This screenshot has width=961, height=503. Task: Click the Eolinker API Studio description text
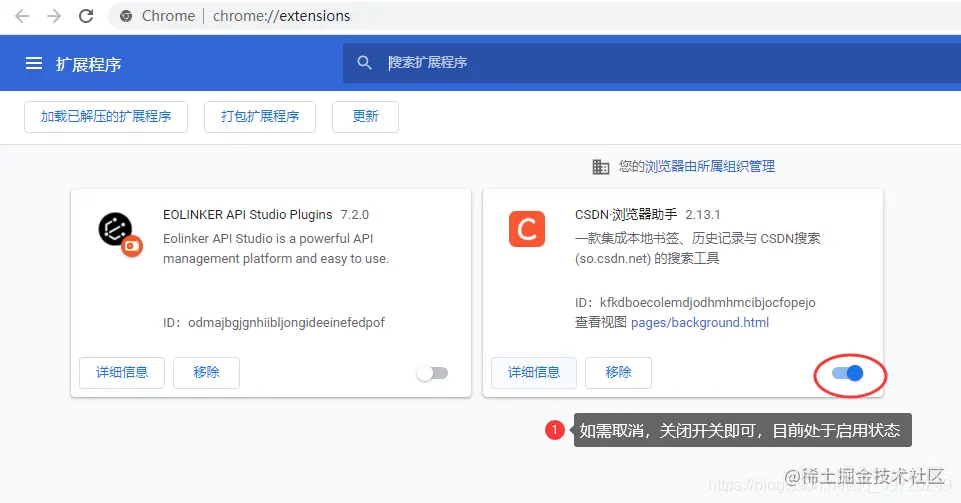pyautogui.click(x=276, y=248)
